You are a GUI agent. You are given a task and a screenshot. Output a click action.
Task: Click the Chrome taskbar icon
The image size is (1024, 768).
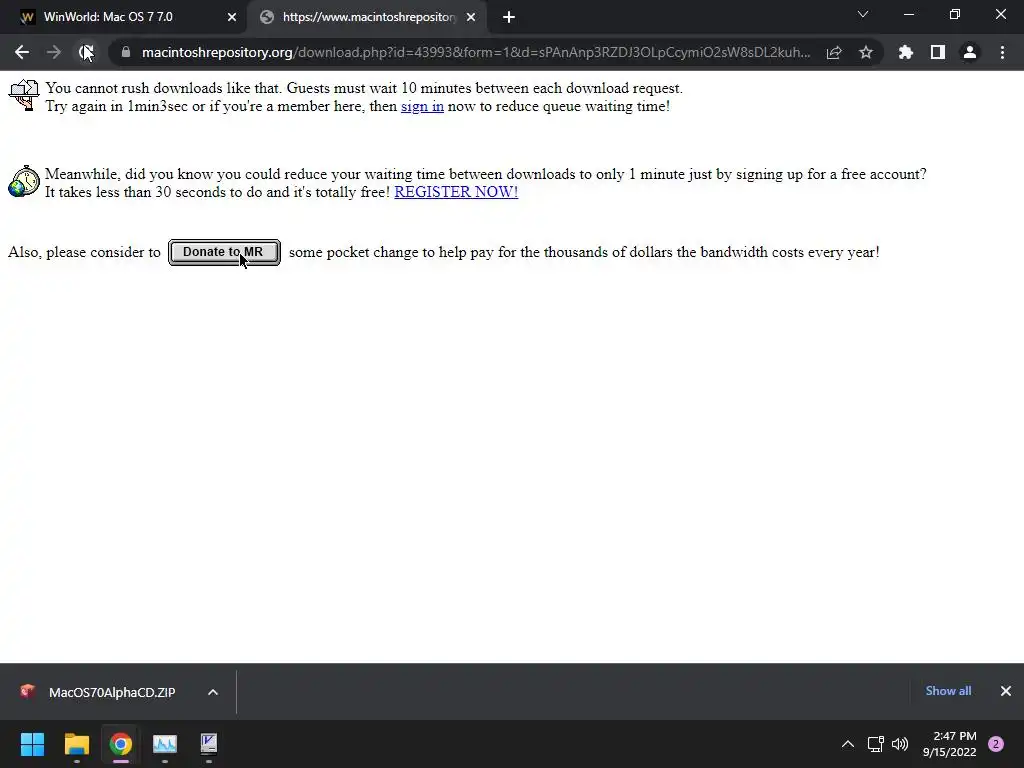click(x=121, y=744)
